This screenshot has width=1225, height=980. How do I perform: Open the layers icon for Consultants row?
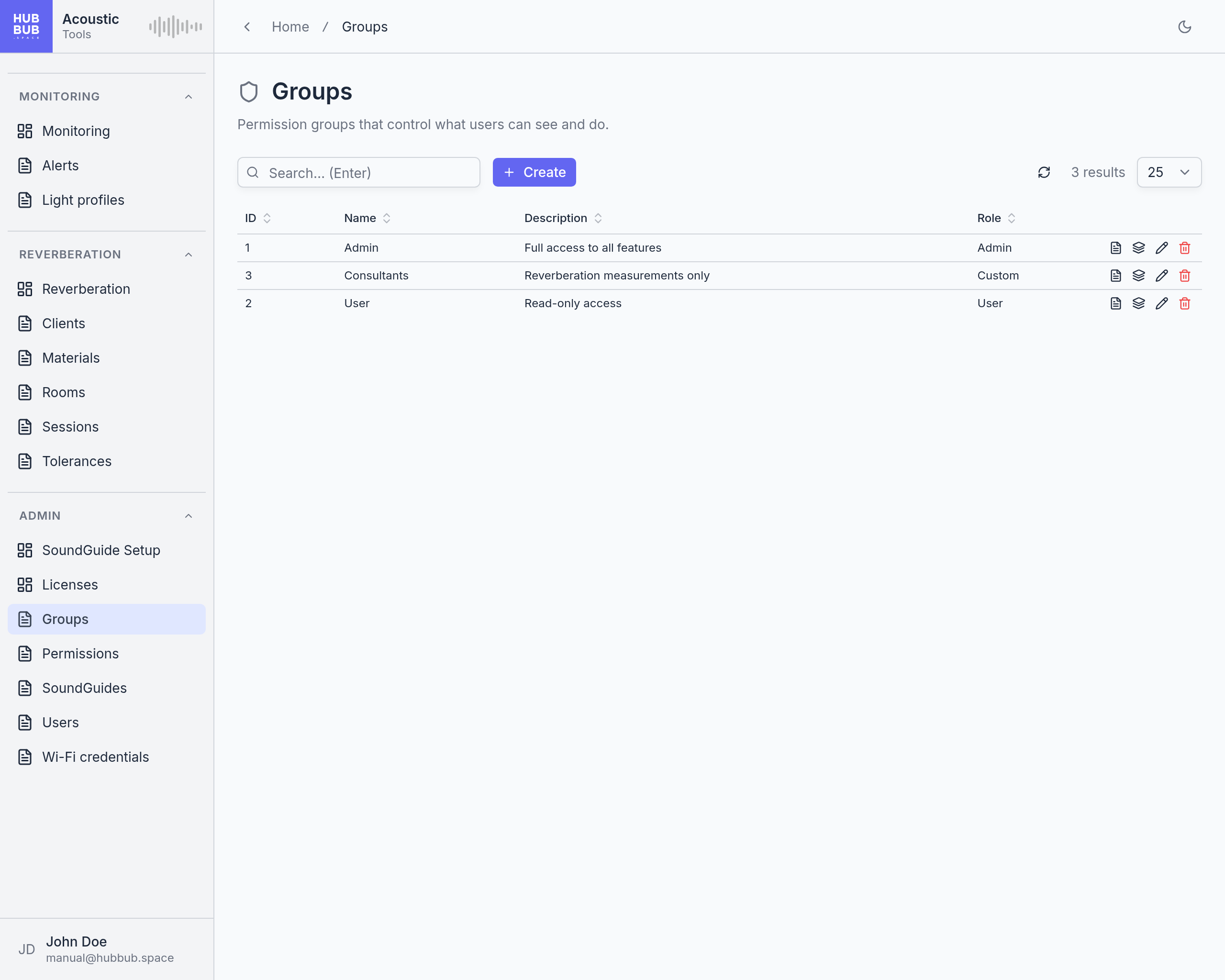(1138, 276)
